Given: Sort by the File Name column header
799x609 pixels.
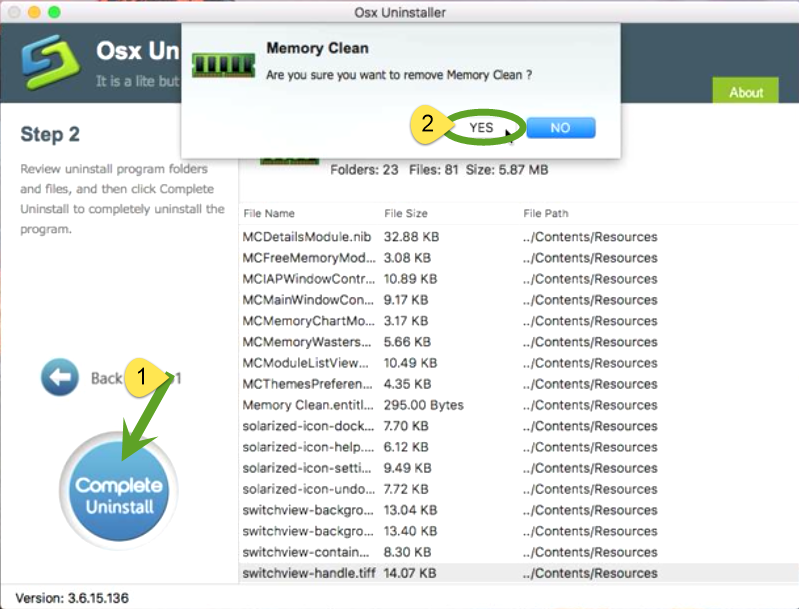Looking at the screenshot, I should pos(269,214).
